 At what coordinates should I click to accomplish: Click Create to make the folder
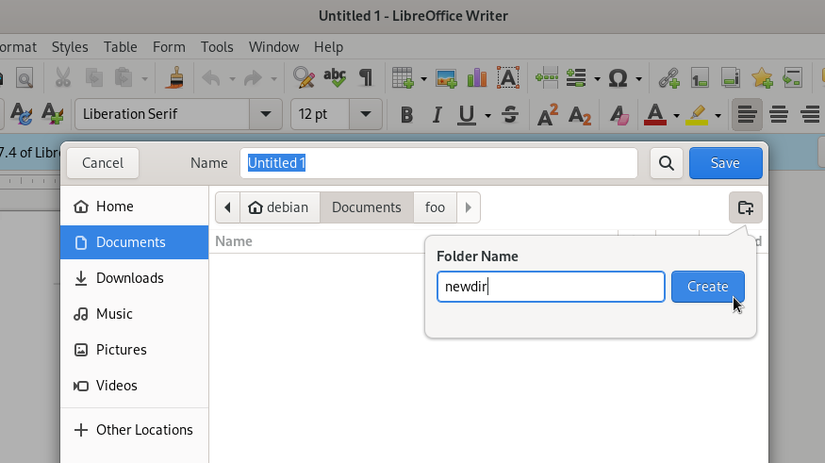pyautogui.click(x=708, y=287)
